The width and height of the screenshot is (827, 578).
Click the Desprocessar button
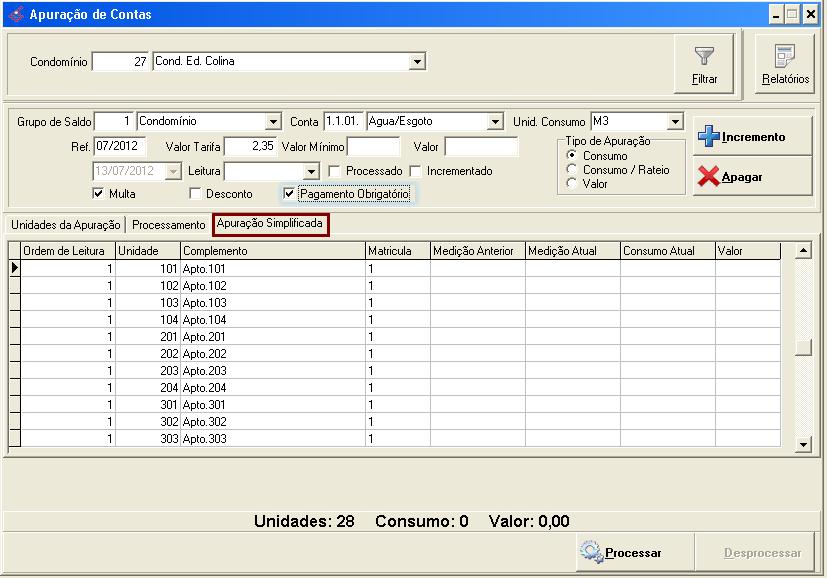762,552
